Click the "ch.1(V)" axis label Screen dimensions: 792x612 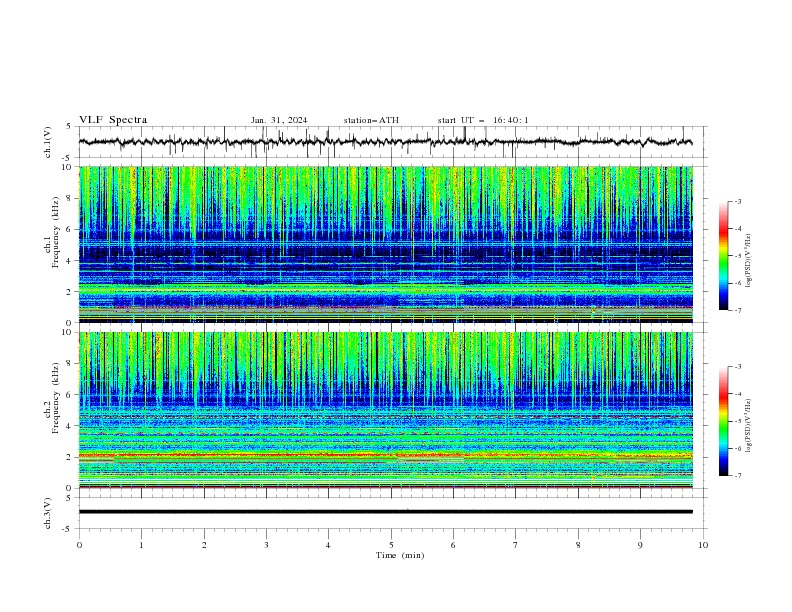48,142
